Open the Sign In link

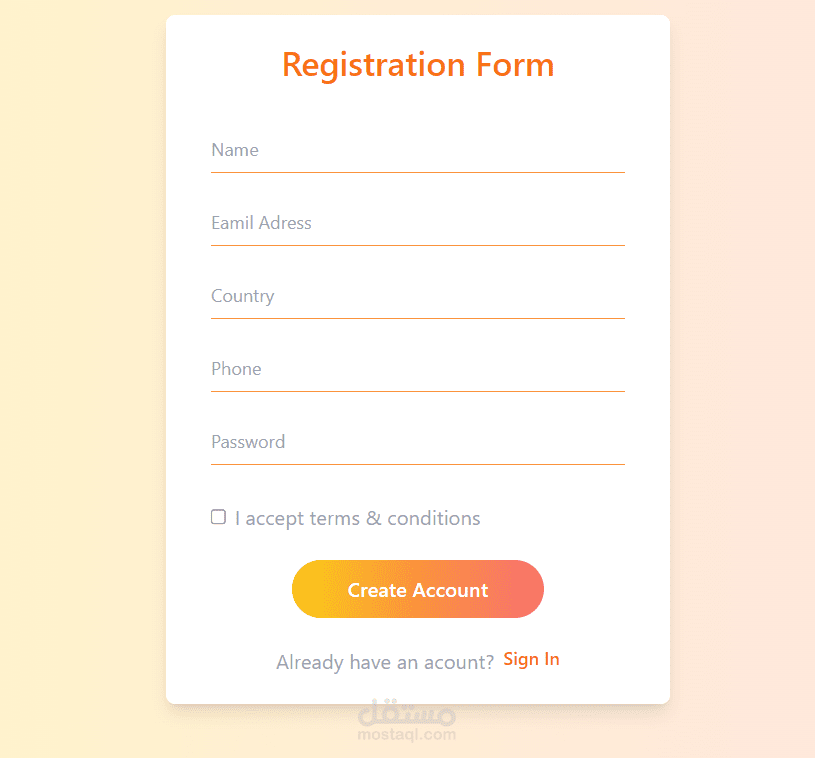point(531,659)
